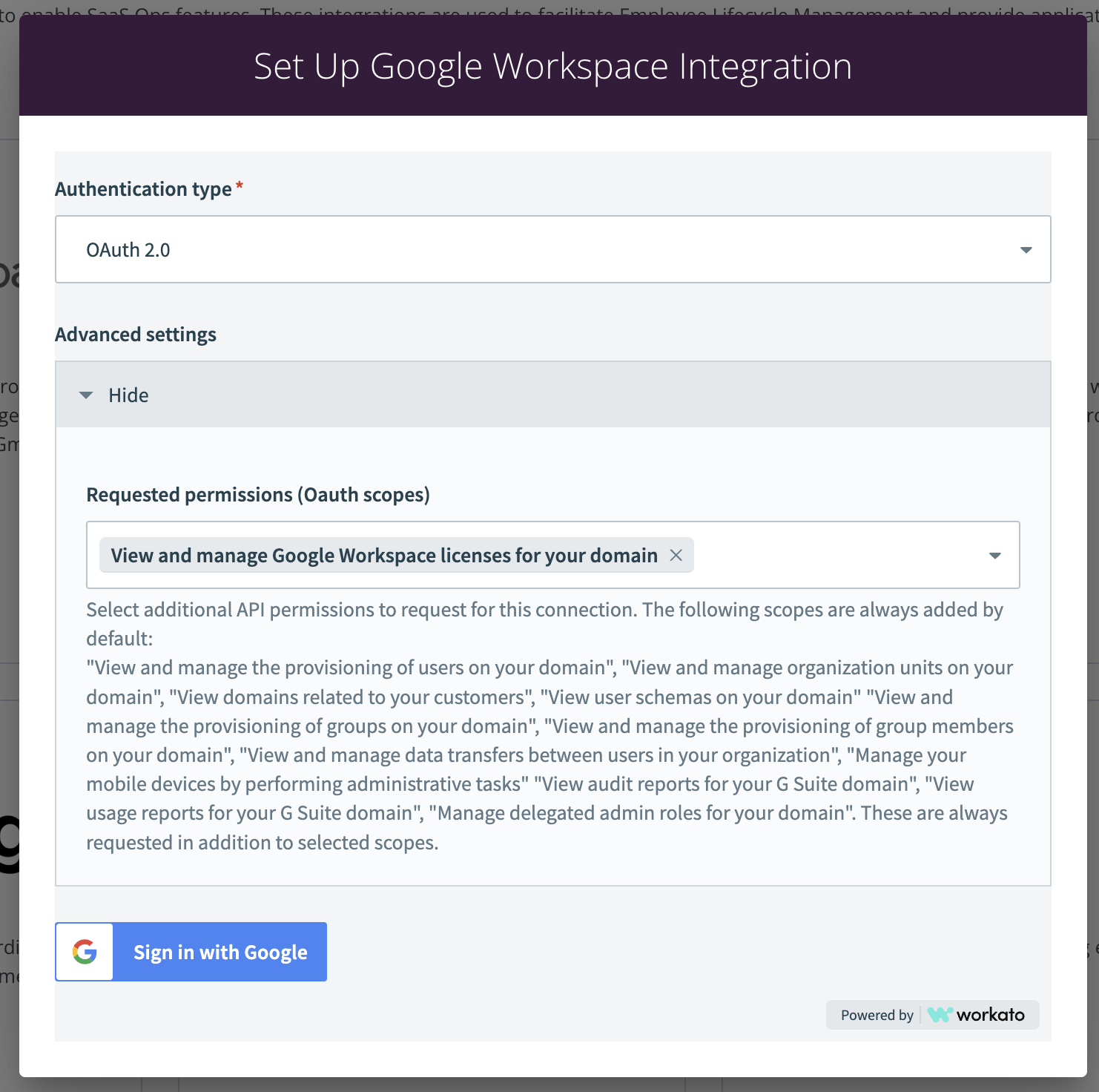Click the Sign in with Google button
The width and height of the screenshot is (1099, 1092).
[x=191, y=952]
